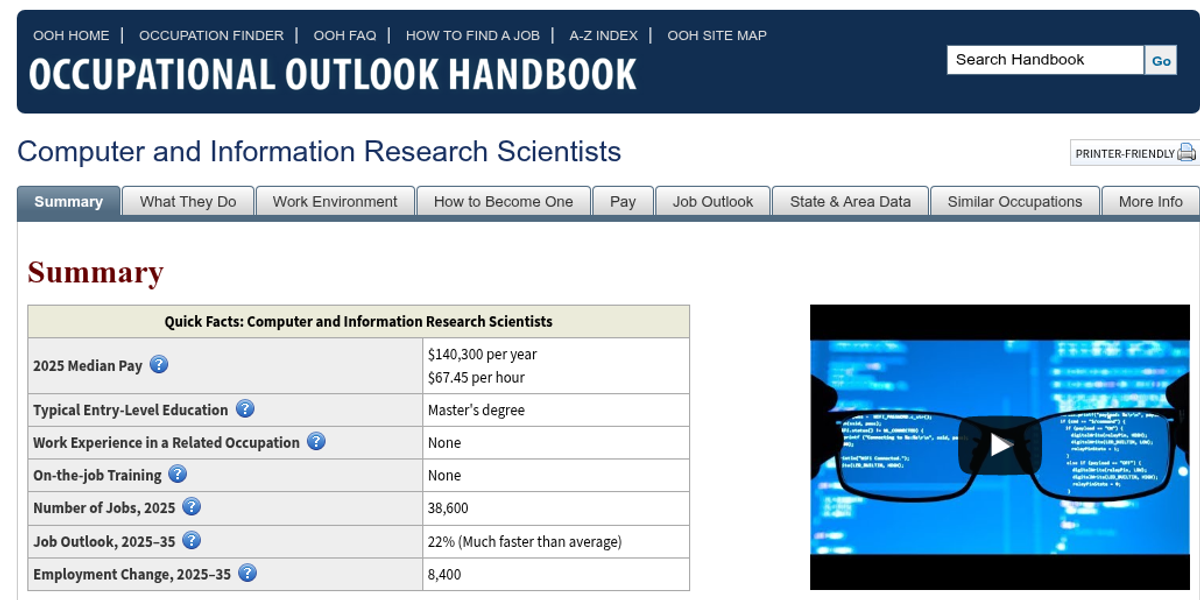Click the On-the-job Training label

tap(97, 475)
